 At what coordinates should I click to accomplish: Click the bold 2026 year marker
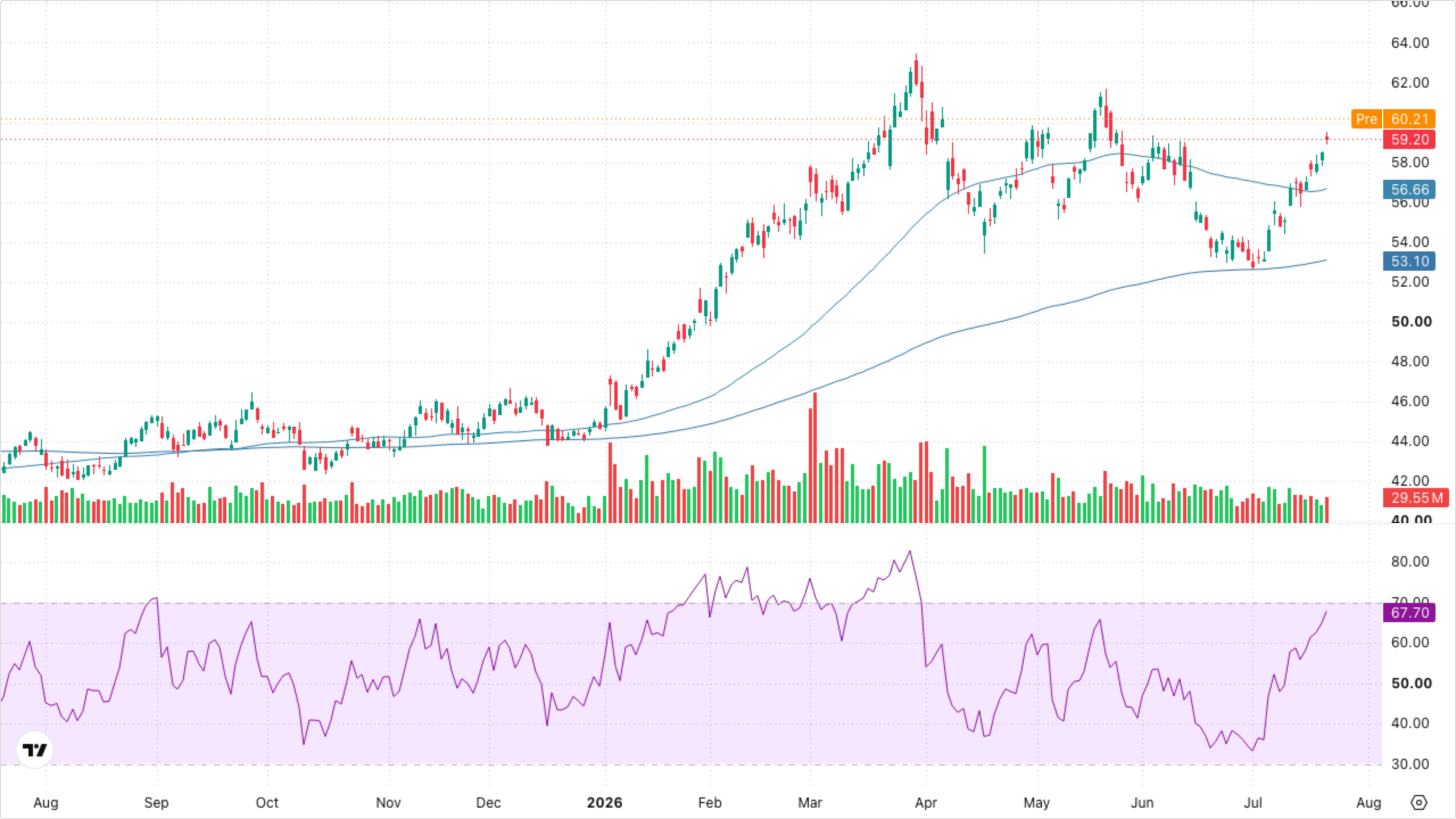tap(605, 803)
